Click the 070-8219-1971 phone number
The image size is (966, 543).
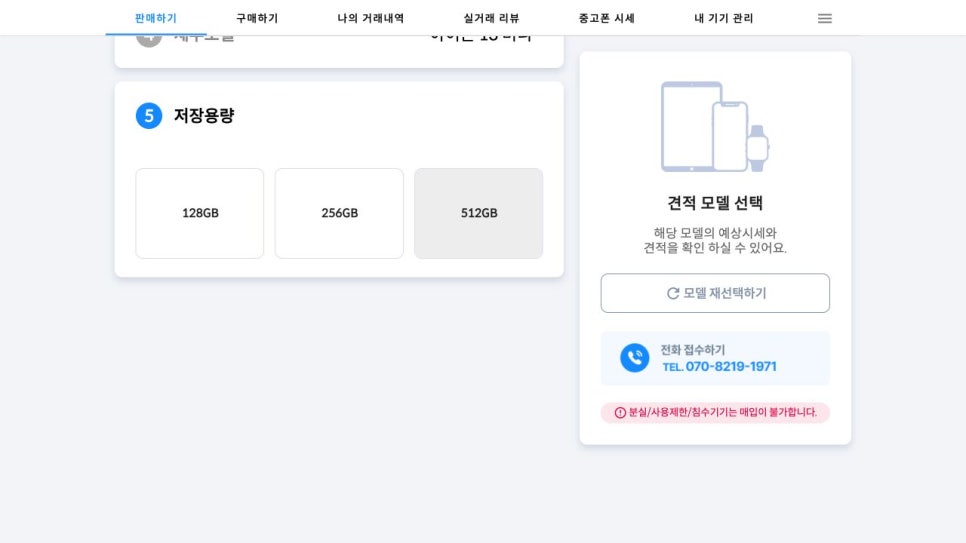click(x=731, y=367)
